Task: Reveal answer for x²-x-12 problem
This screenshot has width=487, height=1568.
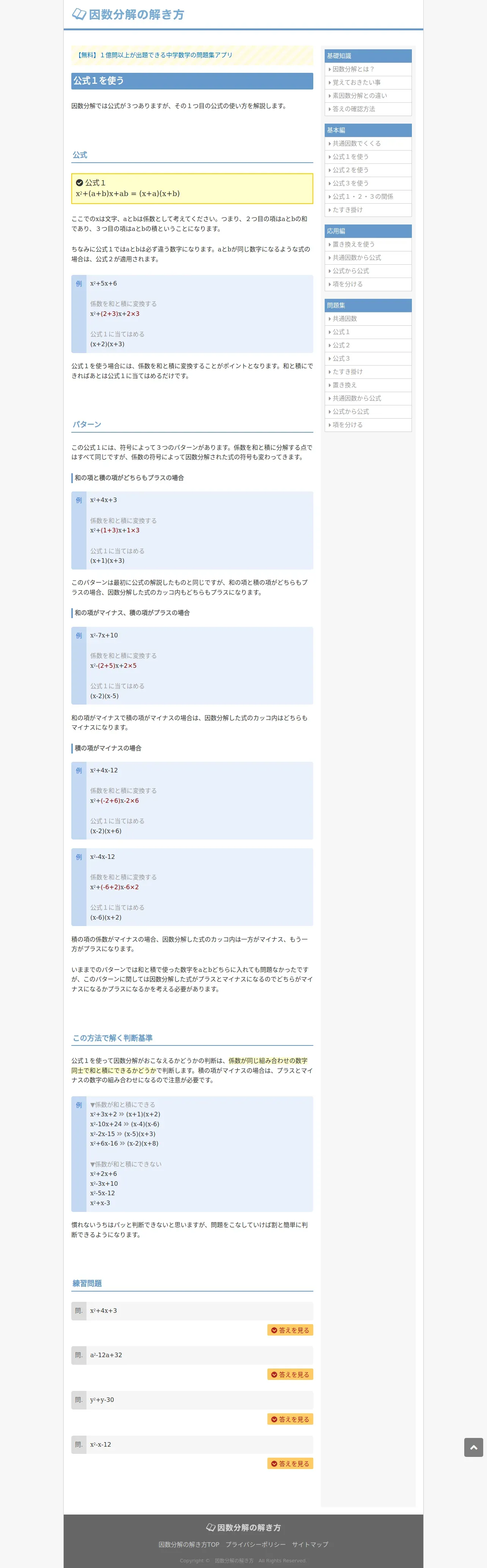Action: coord(291,1463)
